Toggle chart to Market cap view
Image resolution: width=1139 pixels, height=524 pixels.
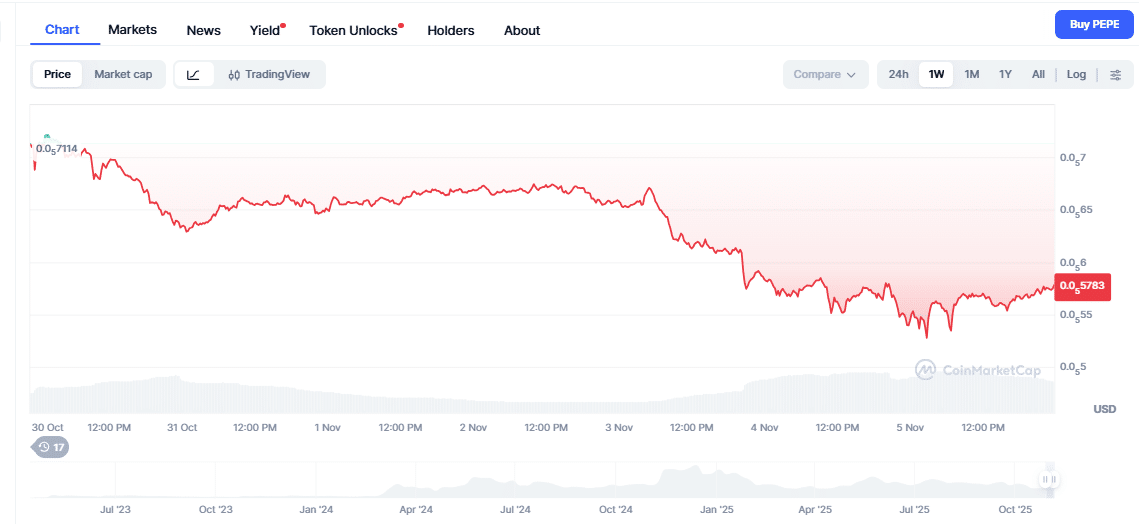[x=123, y=74]
